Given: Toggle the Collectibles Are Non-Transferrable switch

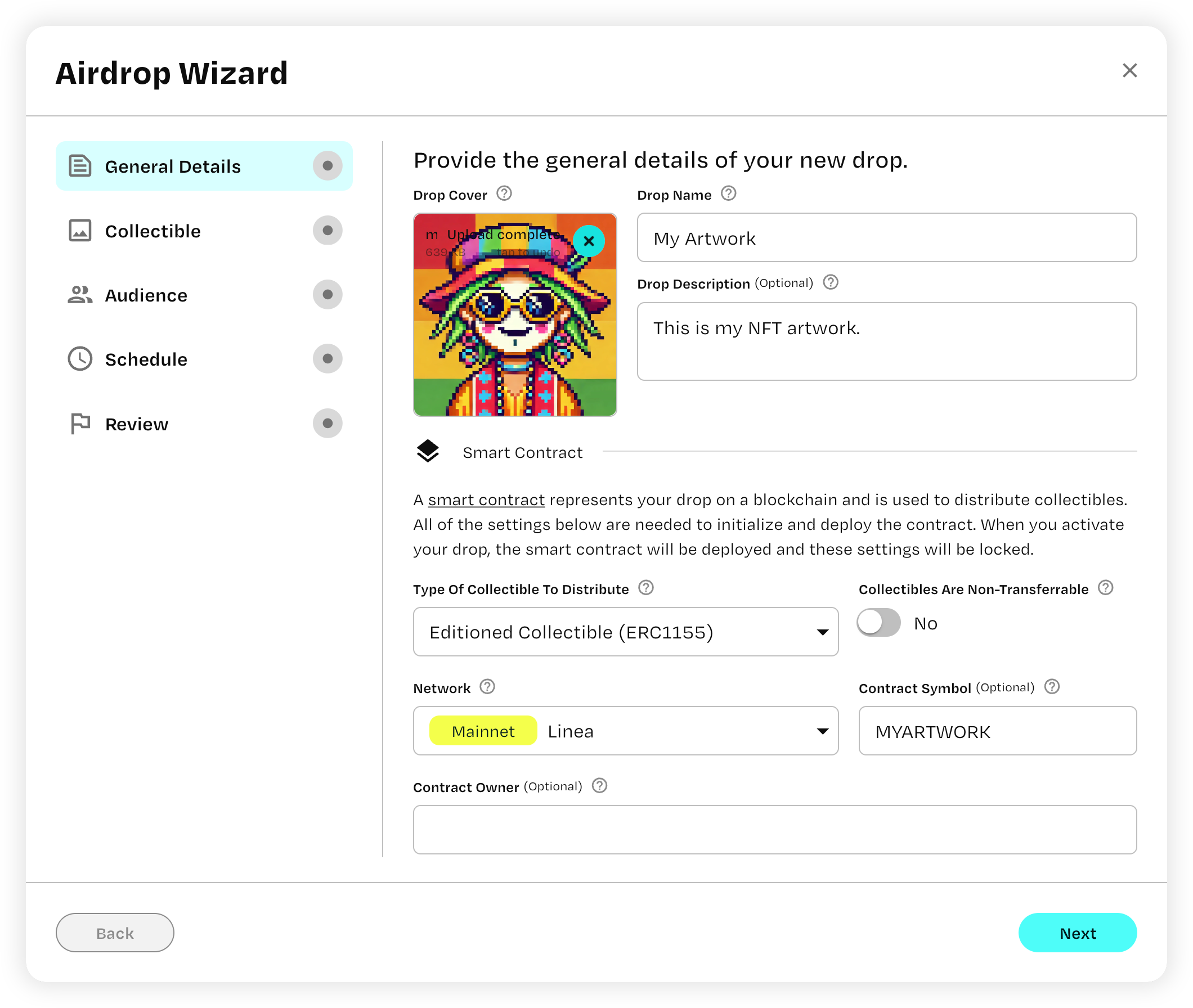Looking at the screenshot, I should coord(879,622).
